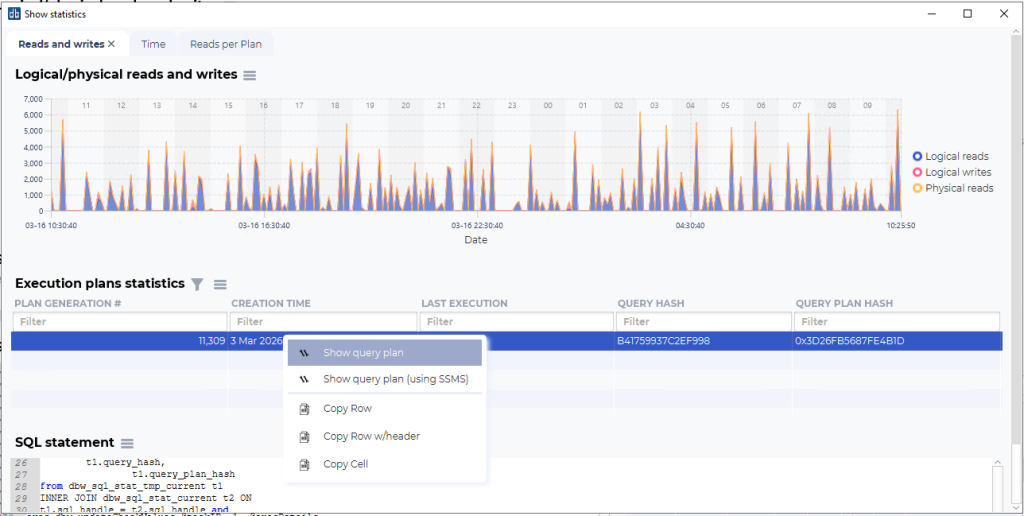The height and width of the screenshot is (516, 1024).
Task: Toggle the Logical writes legend series
Action: pos(952,172)
